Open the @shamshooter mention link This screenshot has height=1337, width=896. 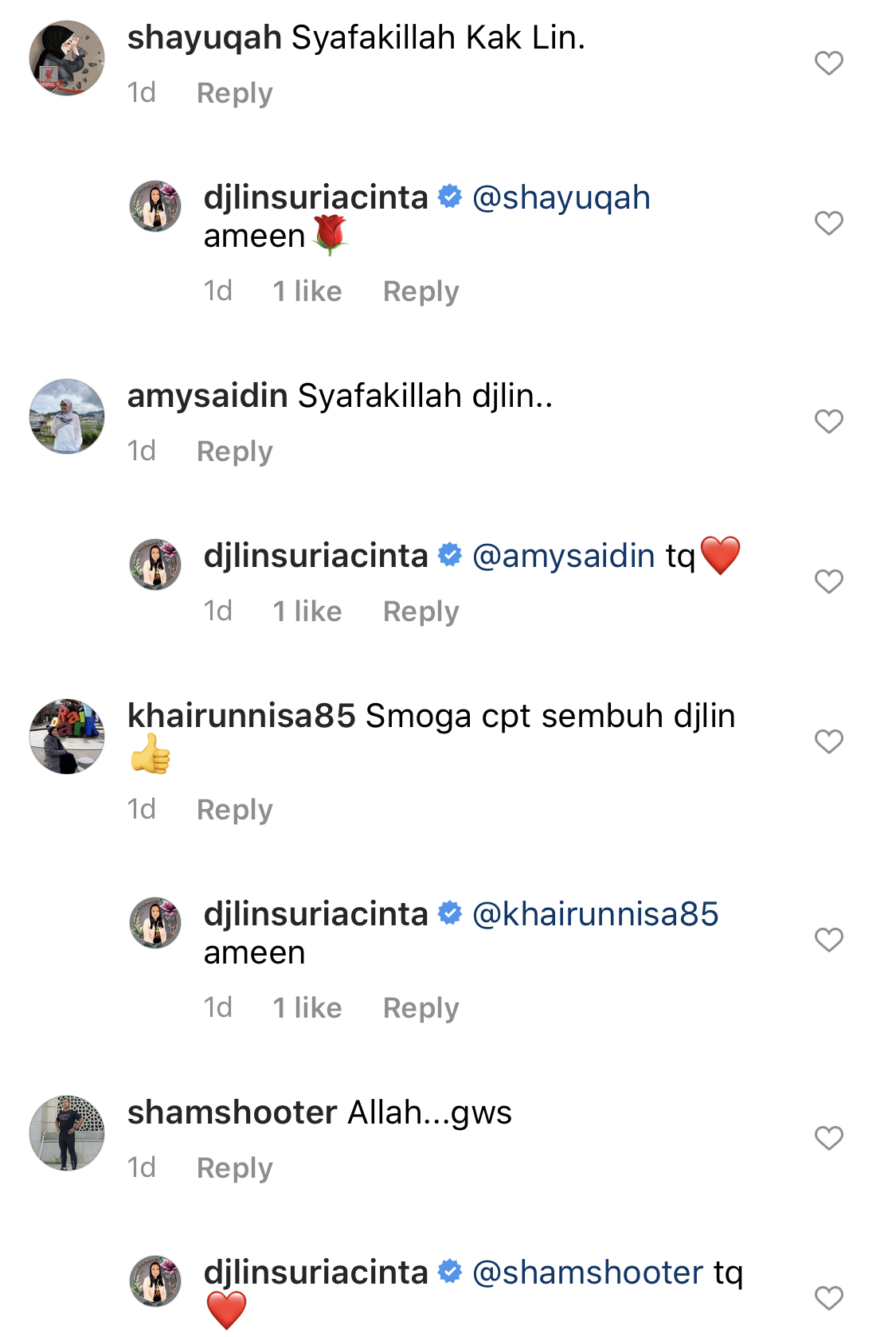pyautogui.click(x=588, y=1272)
